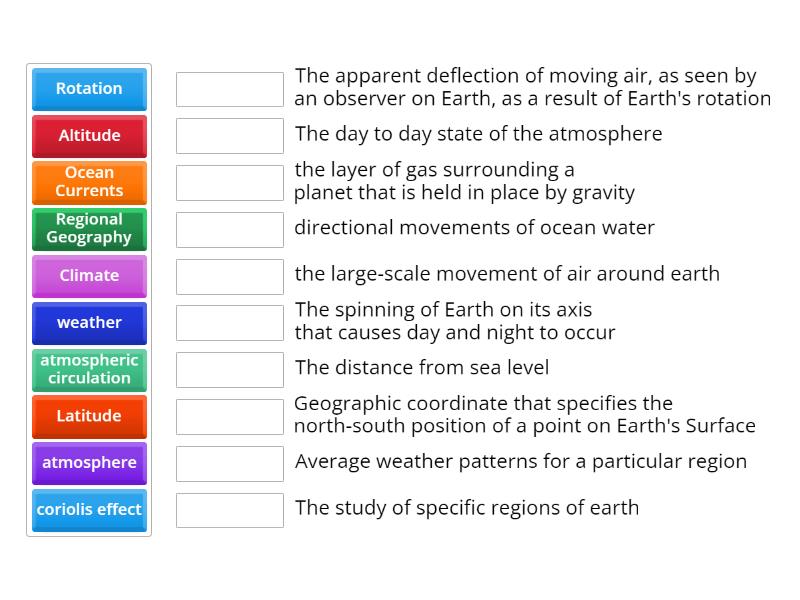Click the answer box for 'day to day state' definition
Image resolution: width=800 pixels, height=600 pixels.
click(229, 135)
